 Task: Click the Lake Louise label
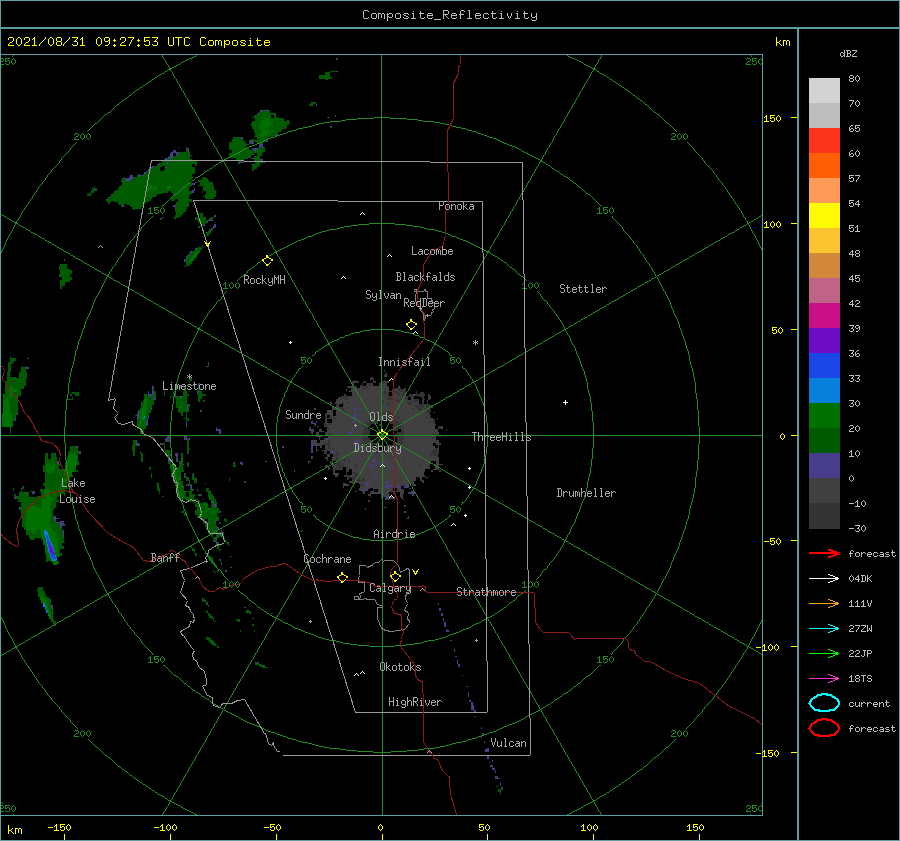point(77,491)
